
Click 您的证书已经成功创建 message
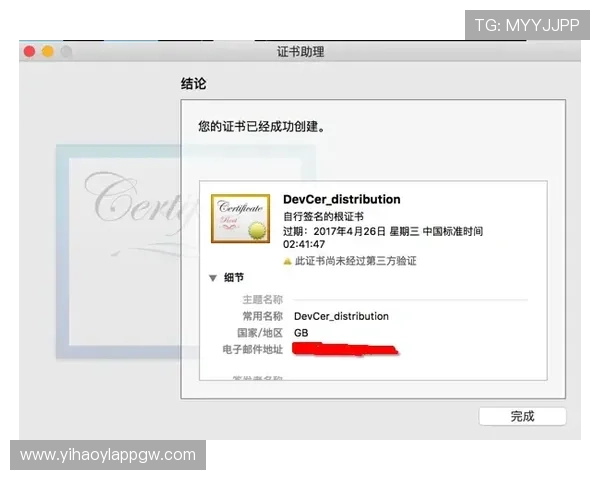261,126
